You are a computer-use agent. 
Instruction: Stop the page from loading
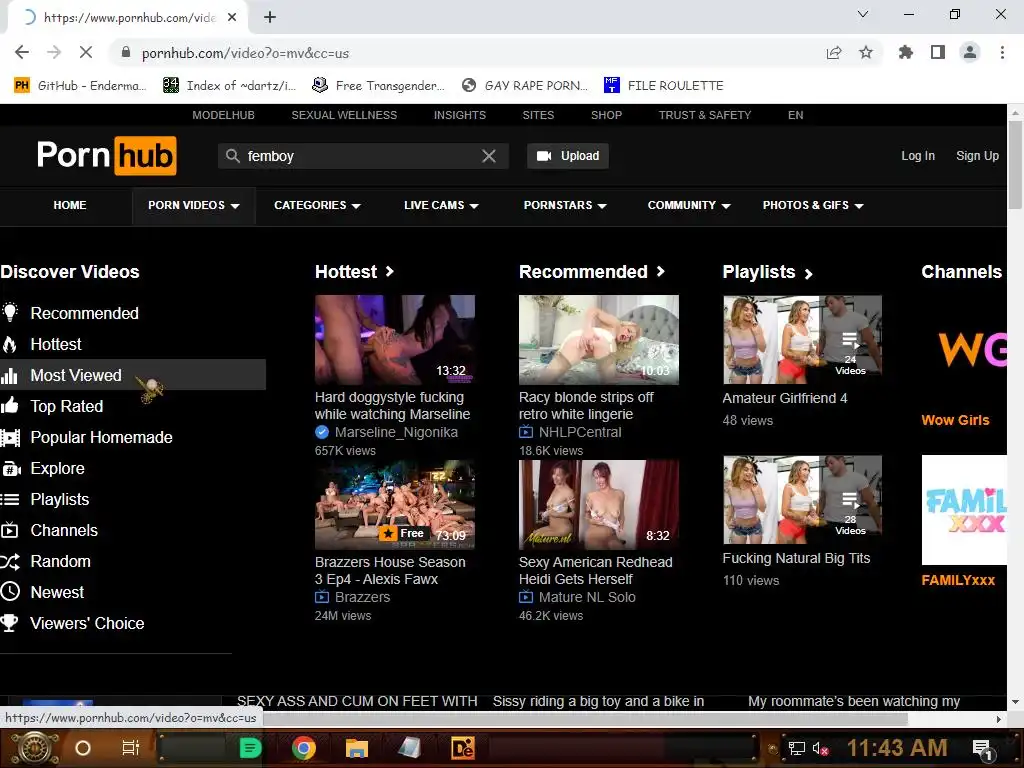tap(86, 52)
